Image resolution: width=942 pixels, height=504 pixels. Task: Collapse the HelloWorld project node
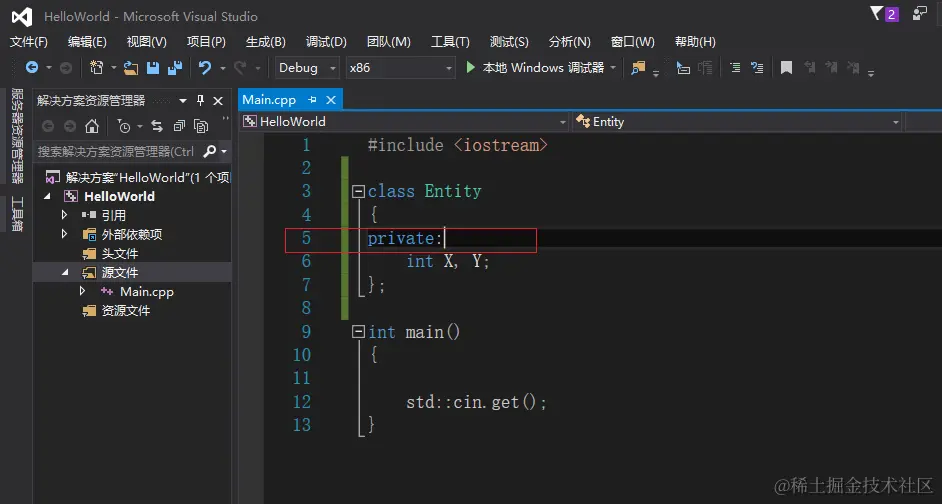click(47, 196)
